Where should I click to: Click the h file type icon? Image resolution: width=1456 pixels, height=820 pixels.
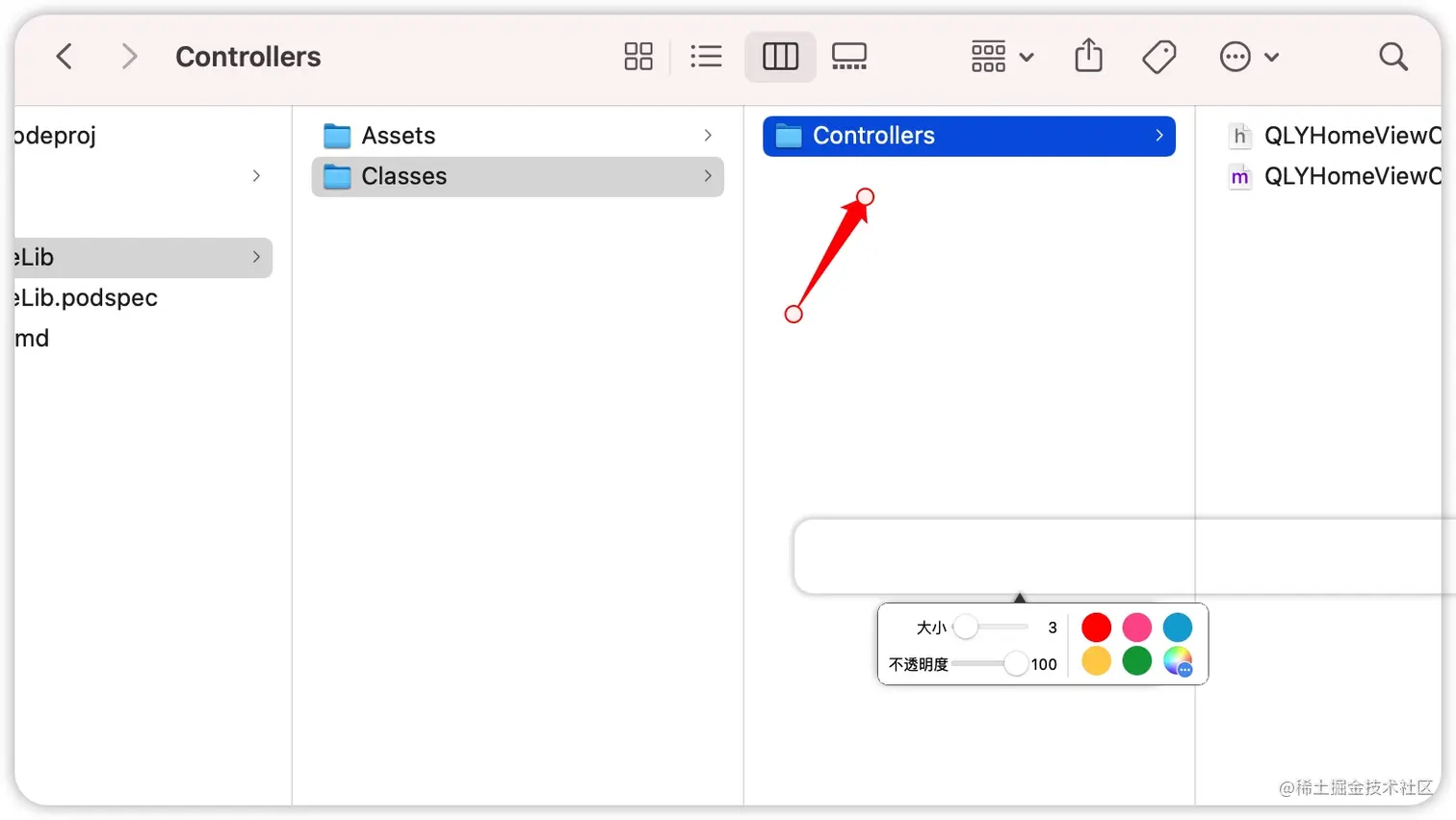click(1240, 136)
